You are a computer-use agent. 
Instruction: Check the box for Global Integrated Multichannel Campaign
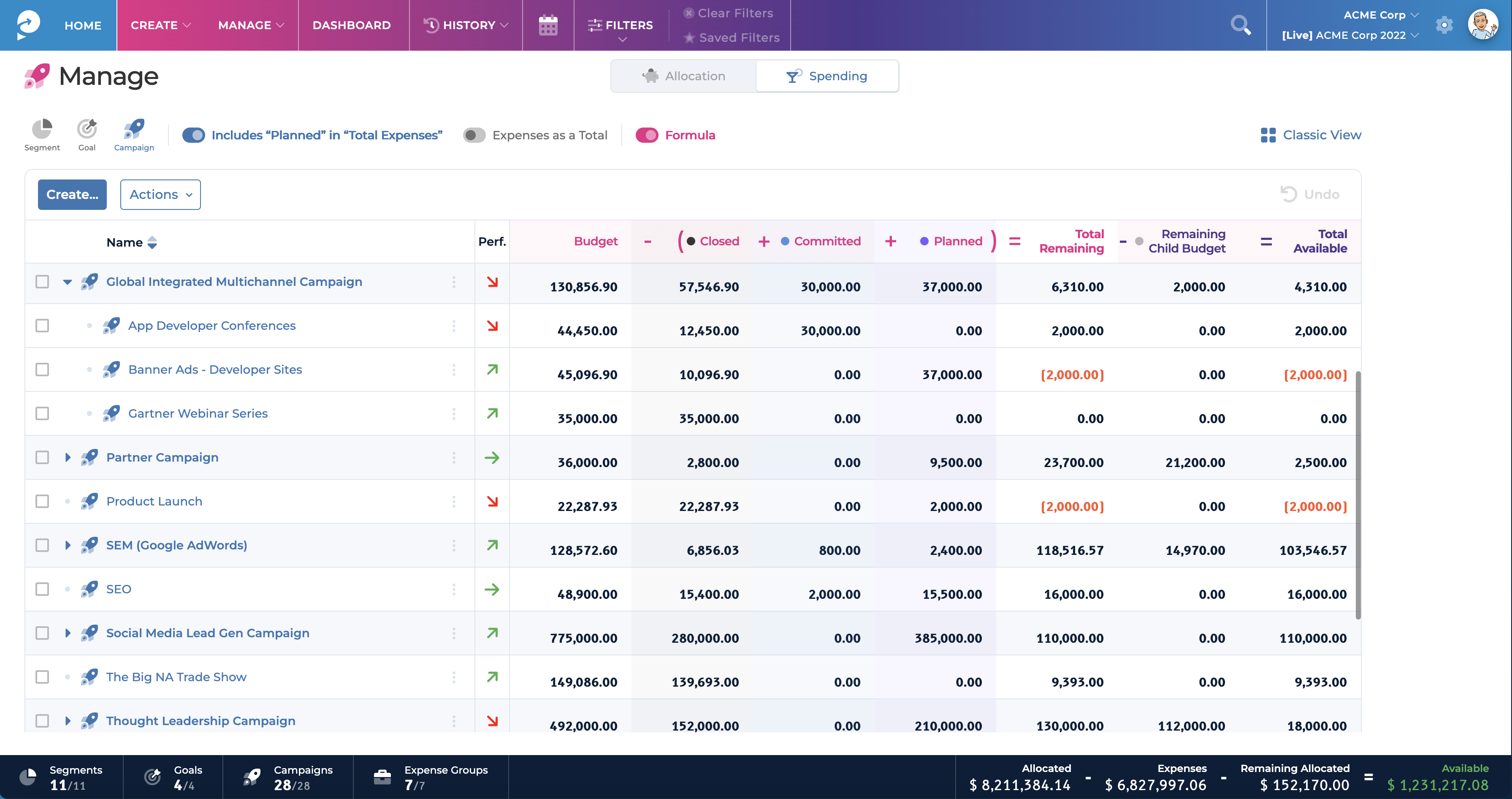pyautogui.click(x=42, y=282)
